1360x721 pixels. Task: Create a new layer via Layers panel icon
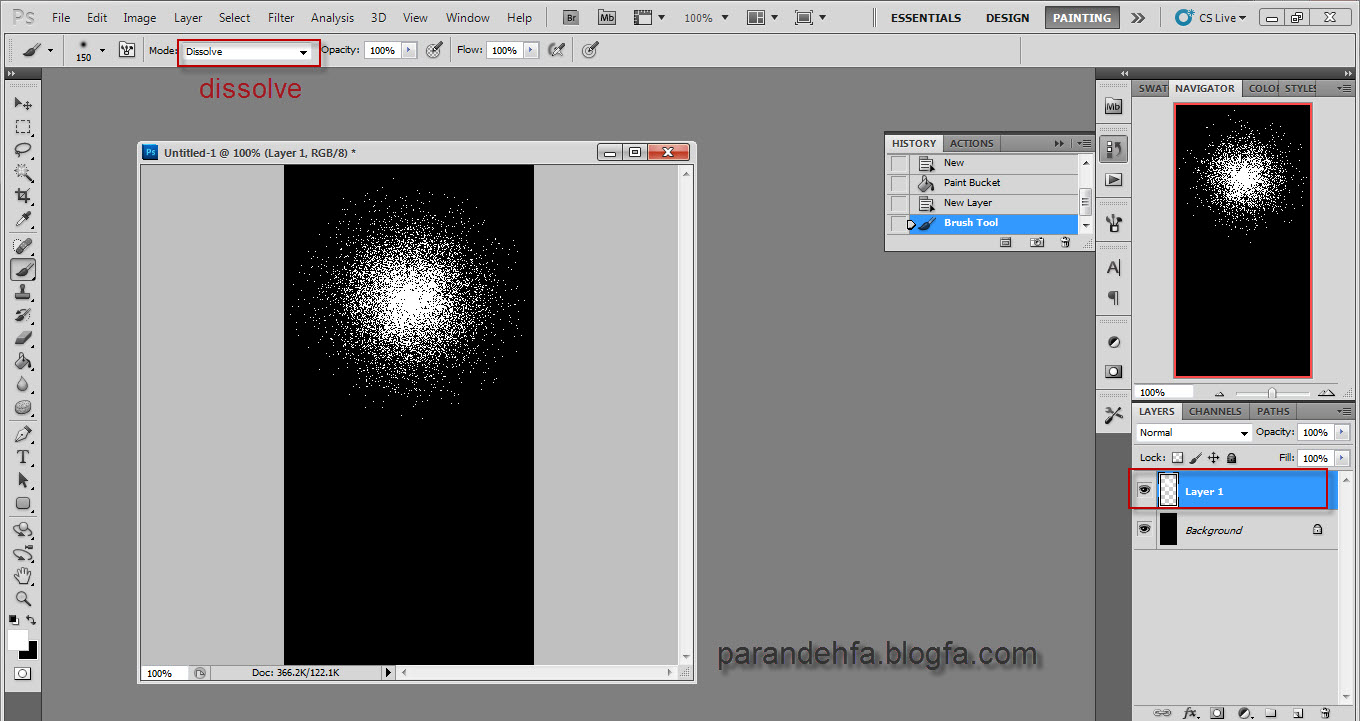(x=1297, y=713)
